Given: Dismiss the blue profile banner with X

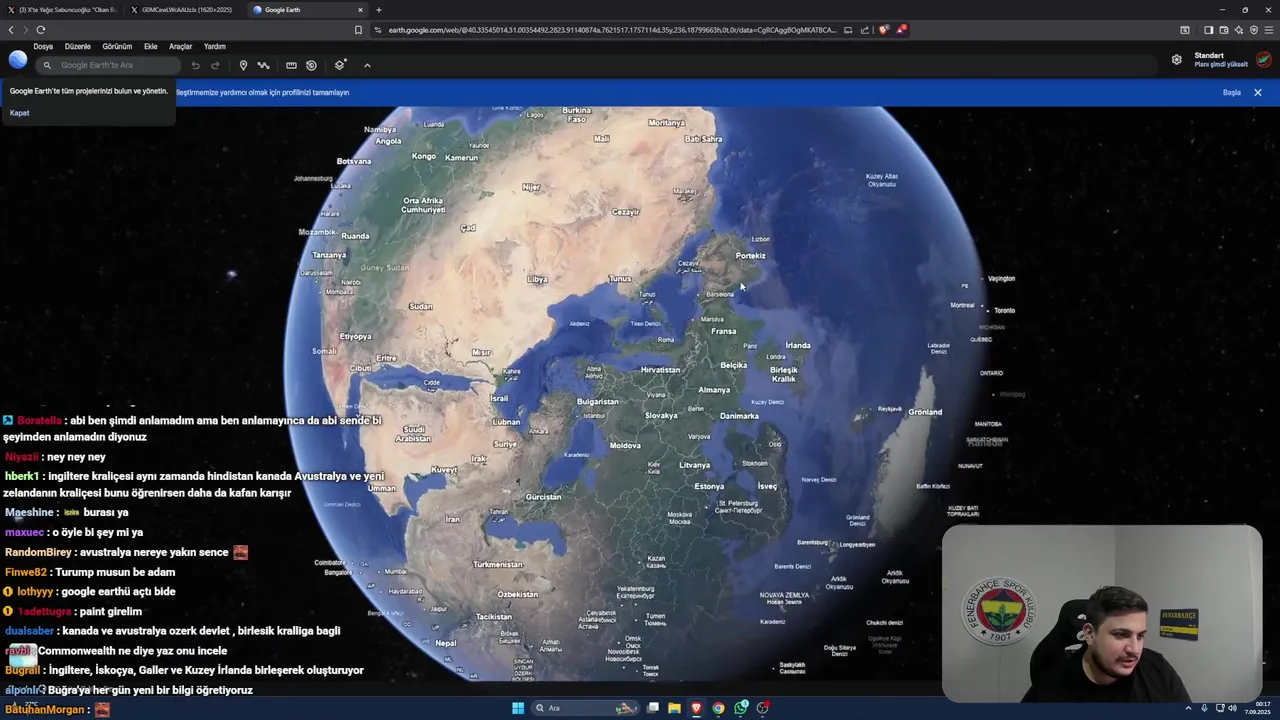Looking at the screenshot, I should pos(1258,92).
